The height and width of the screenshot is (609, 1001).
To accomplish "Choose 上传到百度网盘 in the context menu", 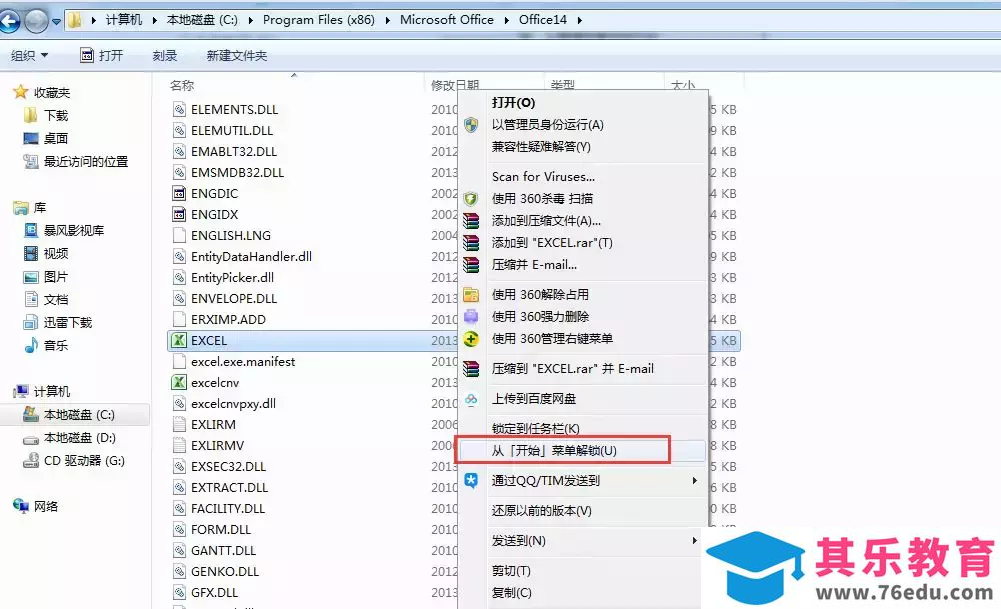I will (534, 399).
